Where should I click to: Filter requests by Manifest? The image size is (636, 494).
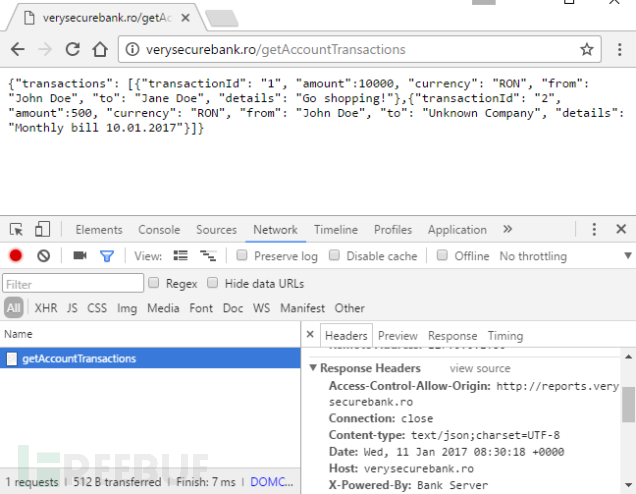click(x=302, y=308)
